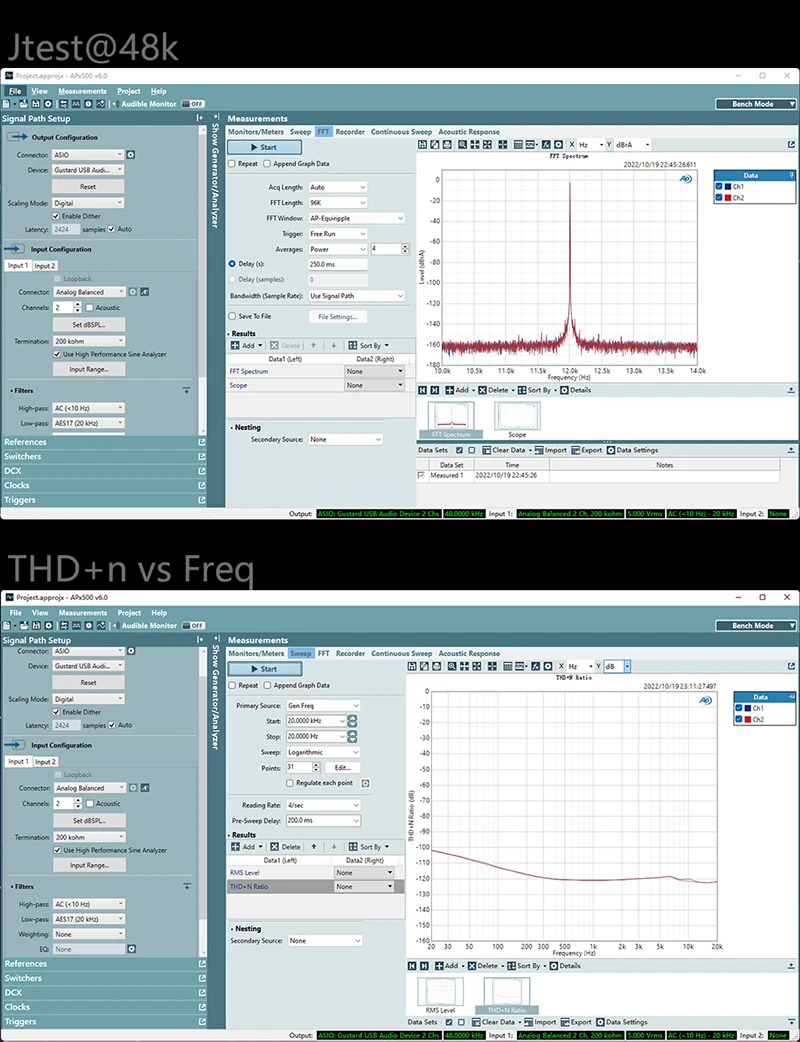Open settings icon beside Regulate each point
800x1042 pixels.
[x=365, y=783]
